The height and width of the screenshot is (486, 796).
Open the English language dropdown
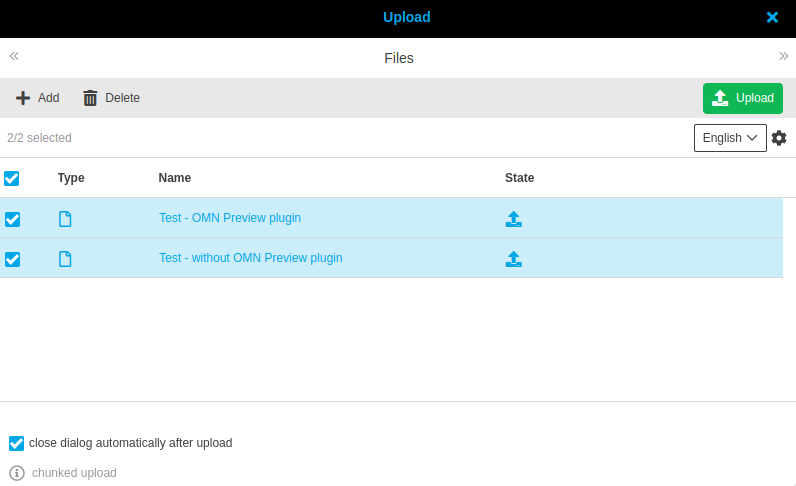[730, 138]
